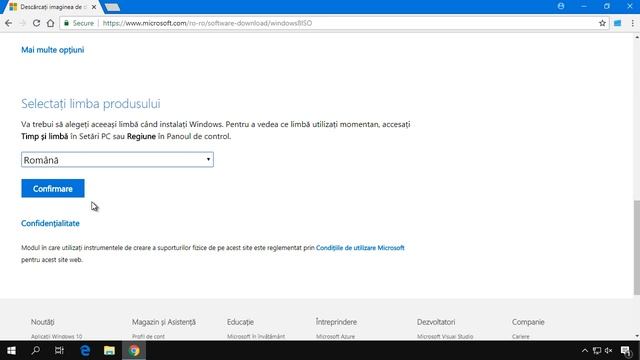
Task: Open the Profil de cont footer link
Action: (x=148, y=336)
